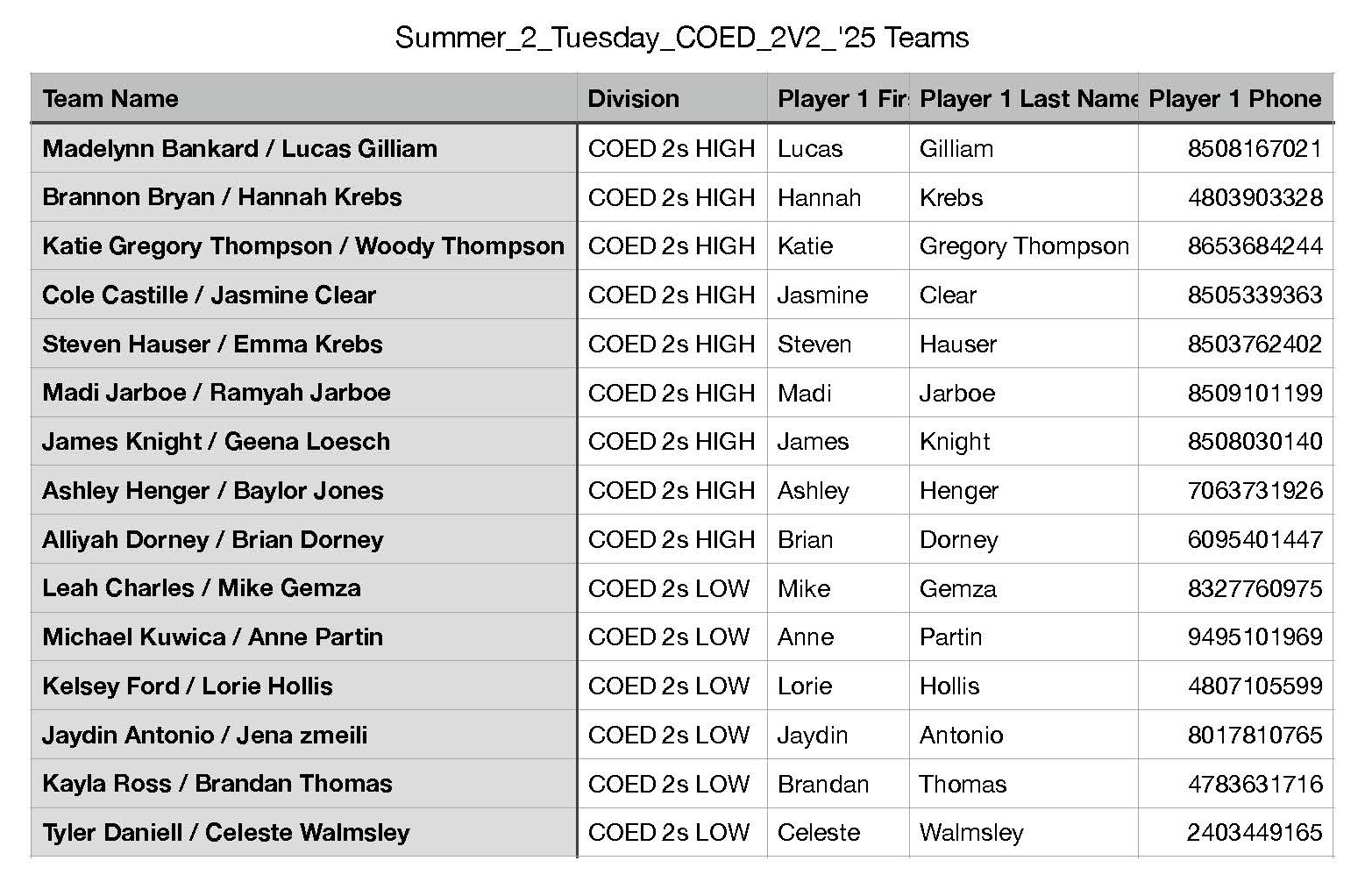This screenshot has height=896, width=1372.
Task: Select the Madelynn Bankard / Lucas Gilliam cell
Action: pyautogui.click(x=303, y=148)
